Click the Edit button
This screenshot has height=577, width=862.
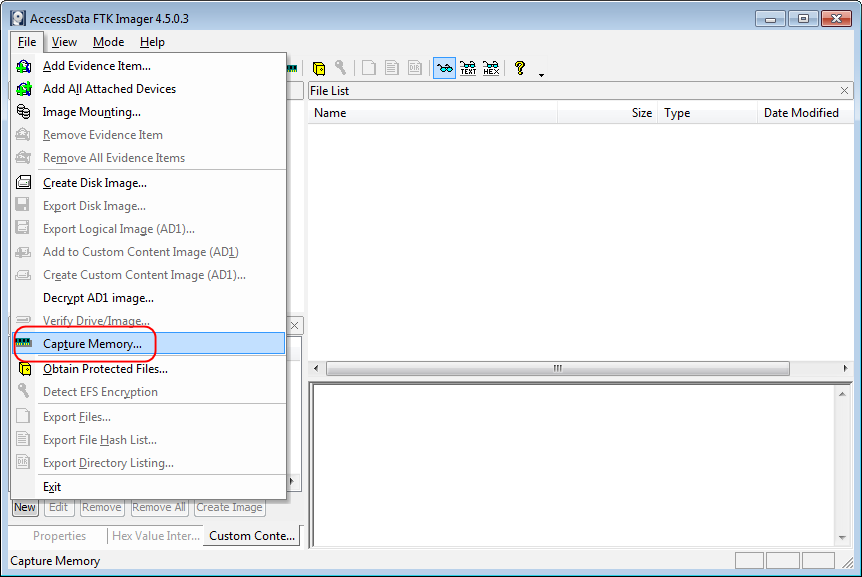click(58, 507)
